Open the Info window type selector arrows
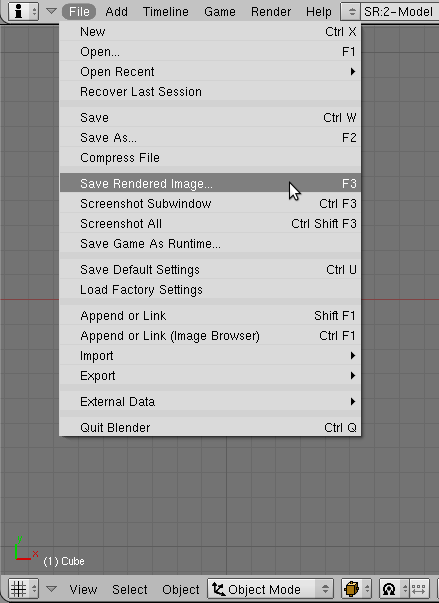Viewport: 439px width, 603px height. (x=34, y=11)
